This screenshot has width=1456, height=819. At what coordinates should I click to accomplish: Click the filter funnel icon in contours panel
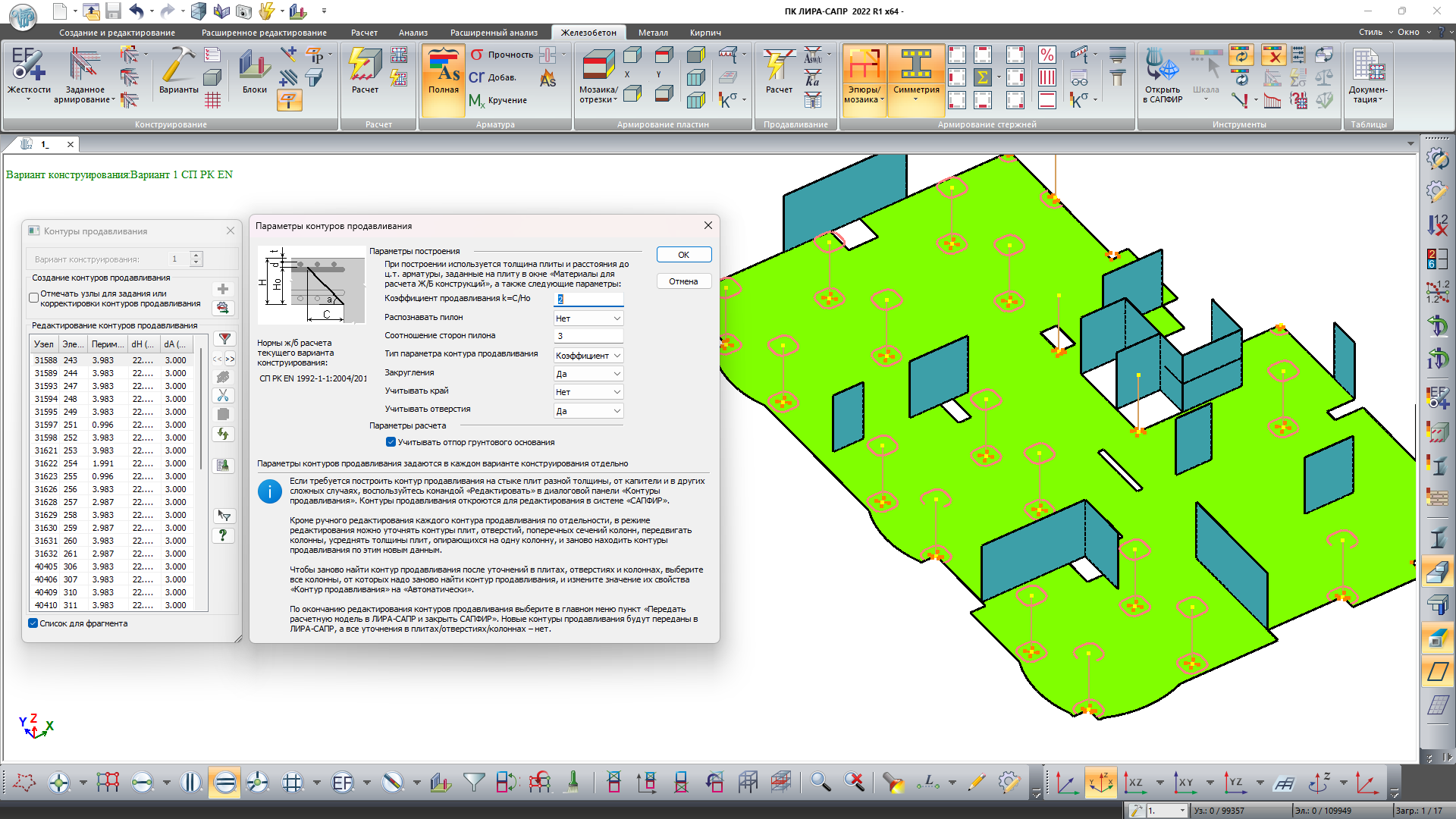(224, 339)
